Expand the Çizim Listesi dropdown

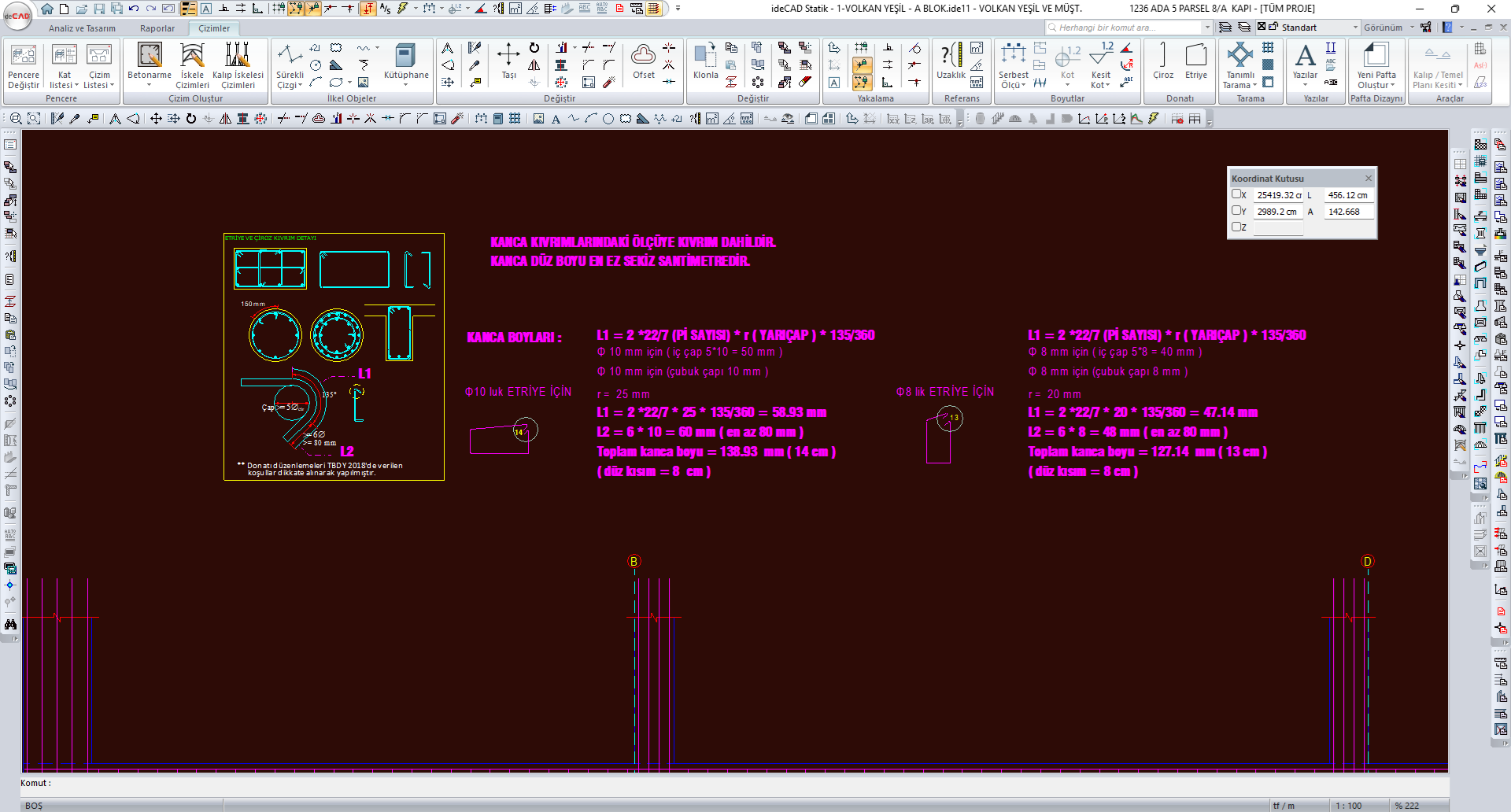[x=112, y=85]
